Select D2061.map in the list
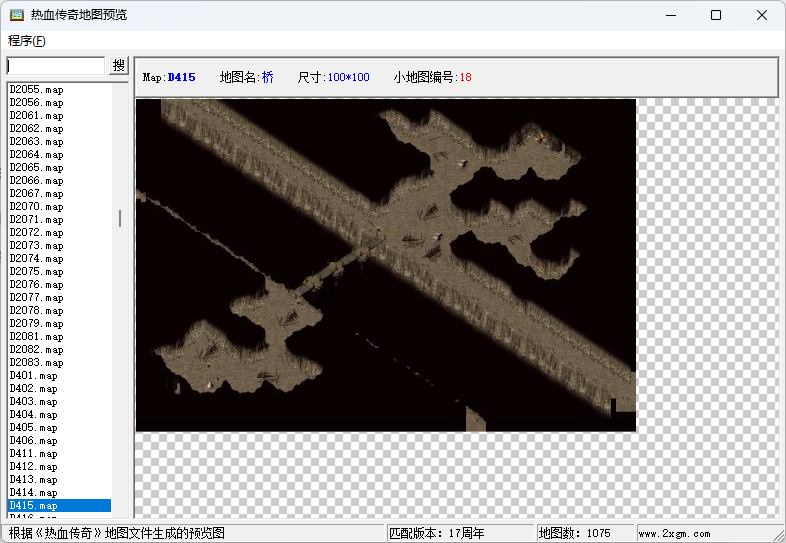The image size is (786, 543). 59,115
